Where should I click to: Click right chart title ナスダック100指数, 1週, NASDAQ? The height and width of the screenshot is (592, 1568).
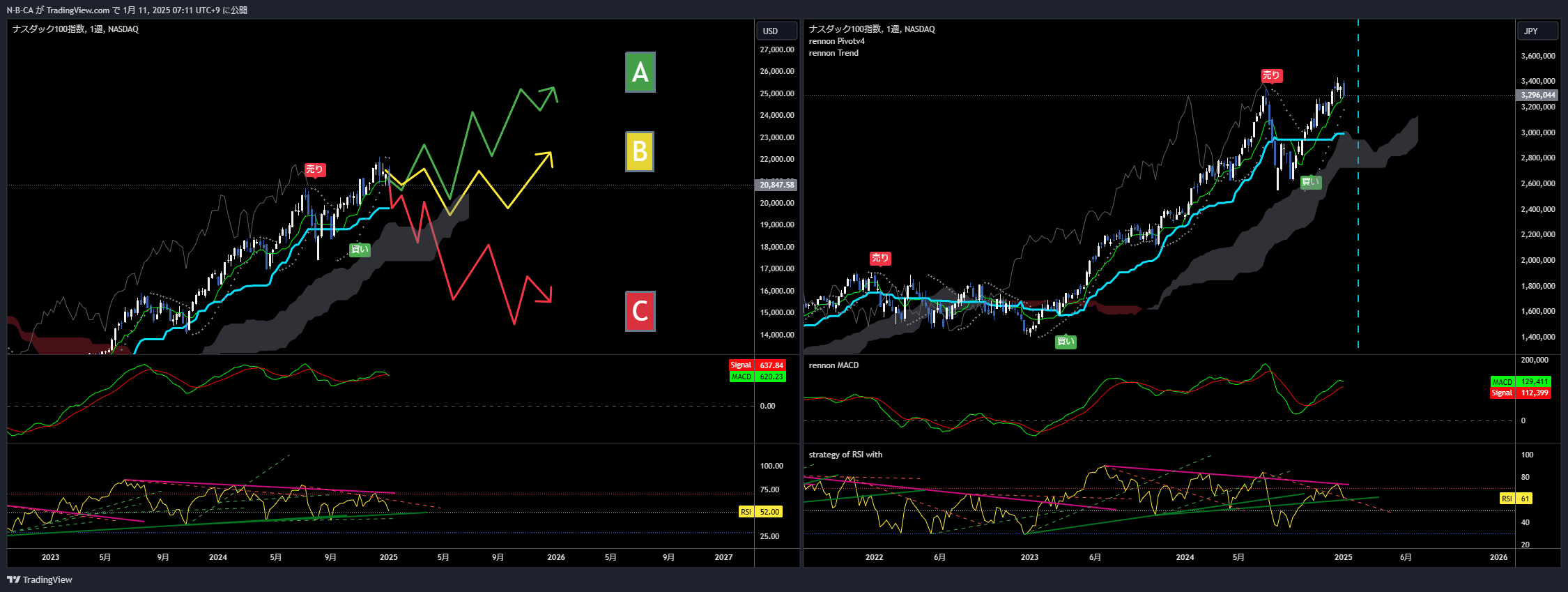(x=872, y=29)
